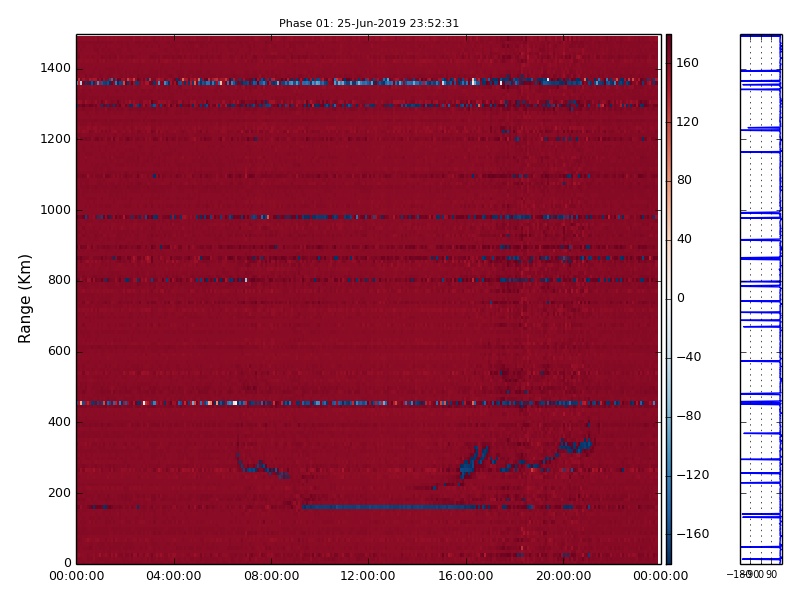Click the 20:00:00 time axis label
The image size is (800, 600).
(563, 576)
